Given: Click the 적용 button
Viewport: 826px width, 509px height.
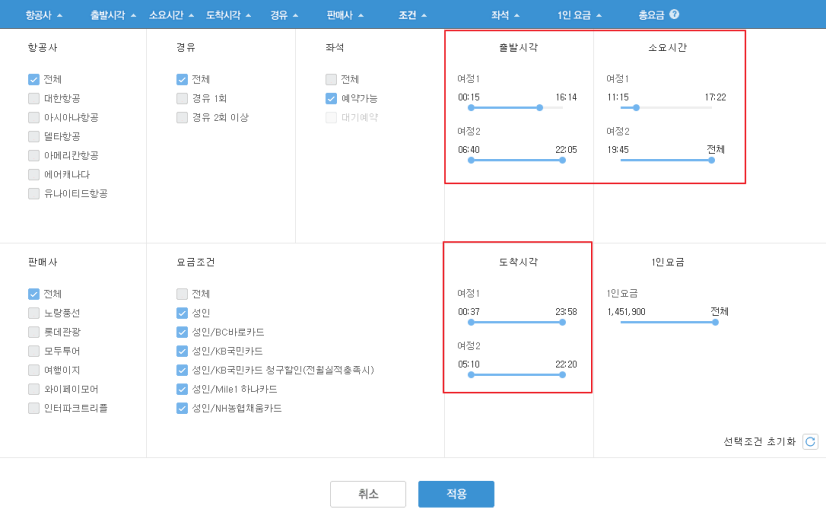Looking at the screenshot, I should coord(456,494).
